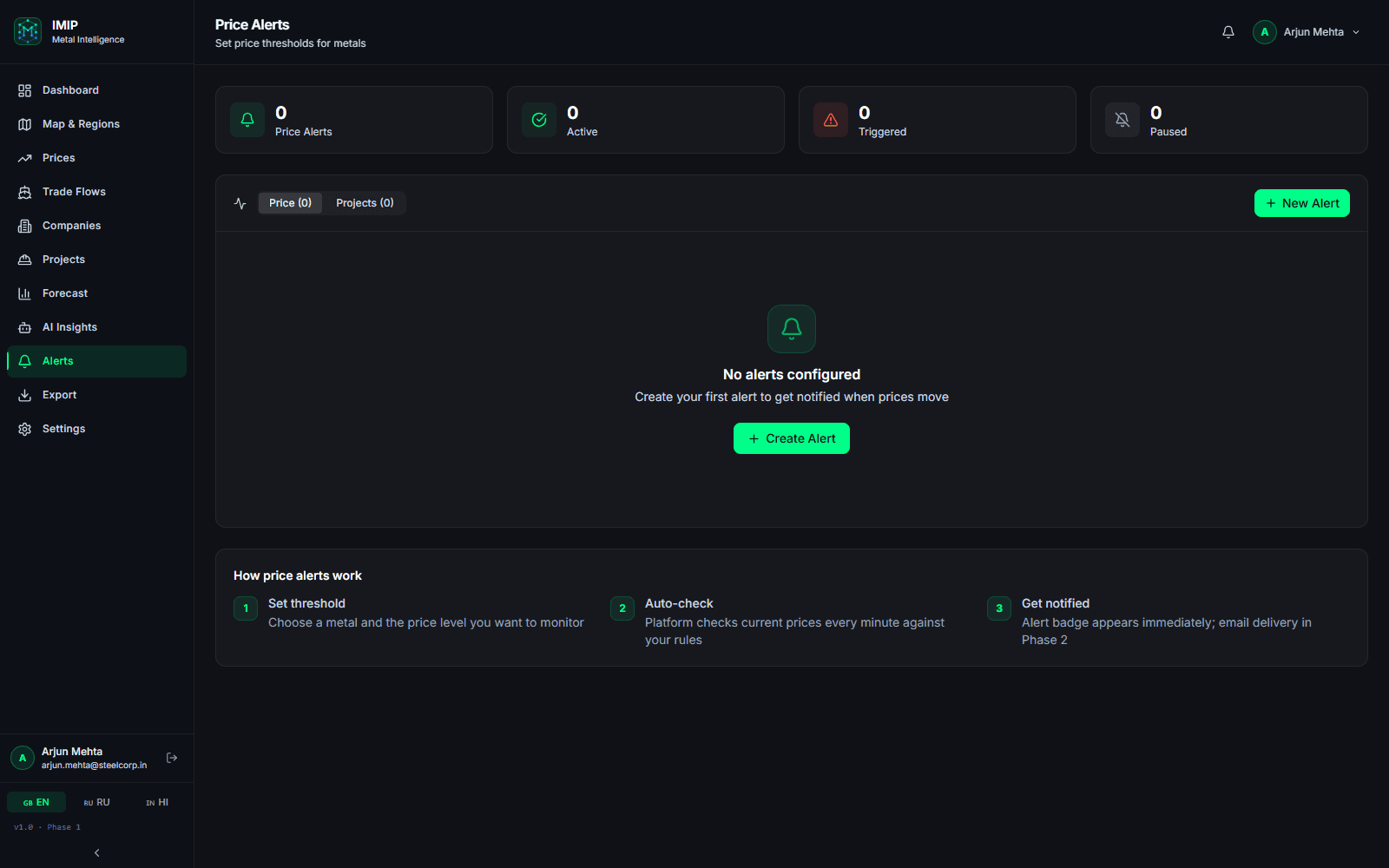This screenshot has width=1389, height=868.
Task: Select the Alerts bell icon in sidebar
Action: (24, 361)
